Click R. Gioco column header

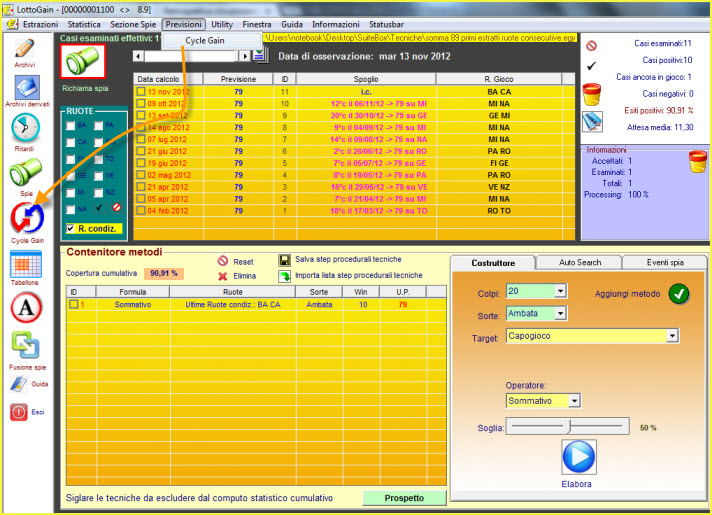click(499, 79)
